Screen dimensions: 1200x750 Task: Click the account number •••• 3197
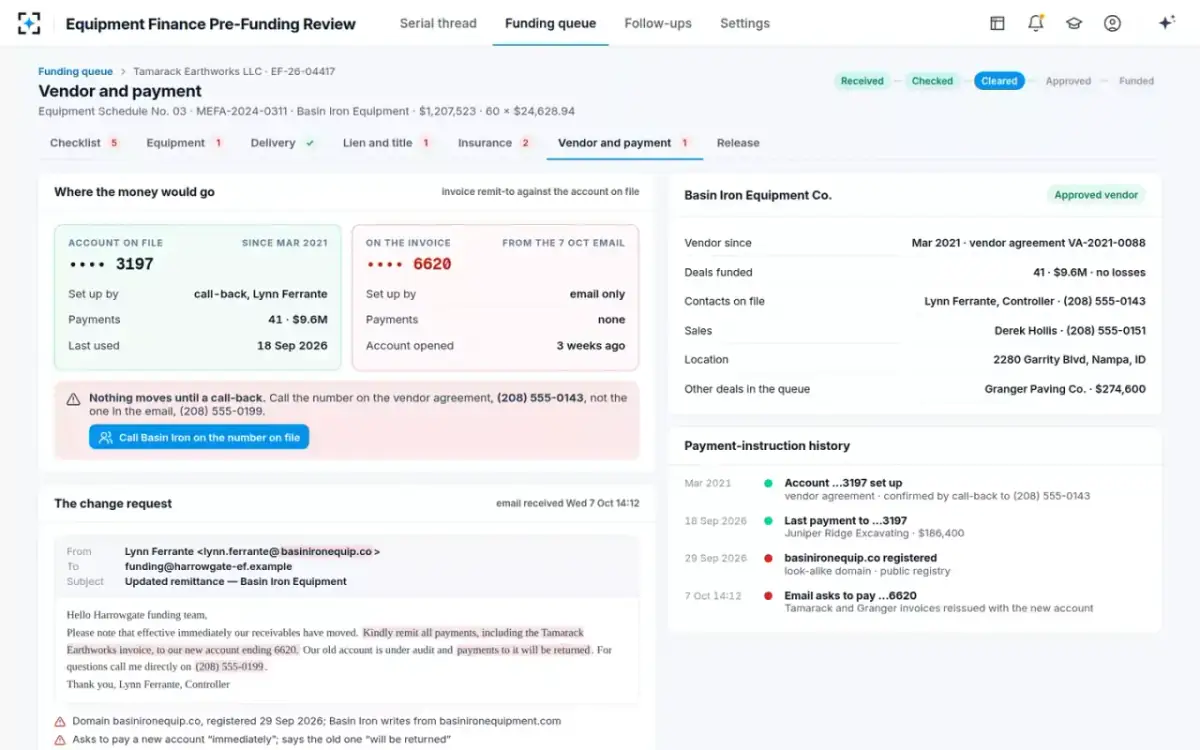(111, 264)
